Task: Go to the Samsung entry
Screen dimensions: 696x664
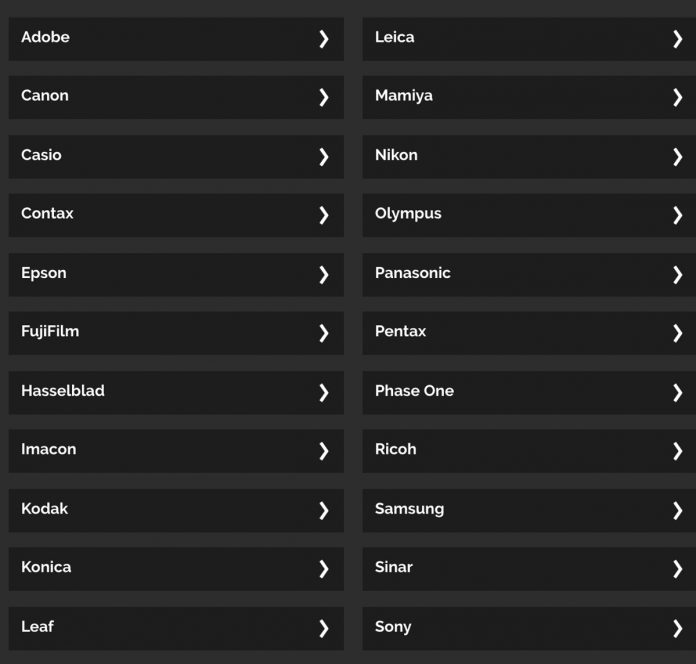Action: [x=529, y=510]
